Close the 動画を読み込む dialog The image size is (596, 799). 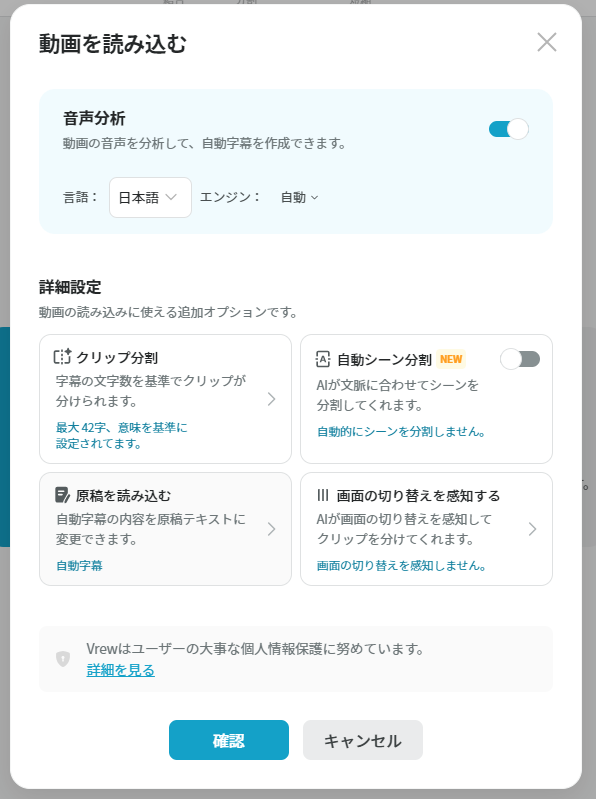tap(547, 42)
